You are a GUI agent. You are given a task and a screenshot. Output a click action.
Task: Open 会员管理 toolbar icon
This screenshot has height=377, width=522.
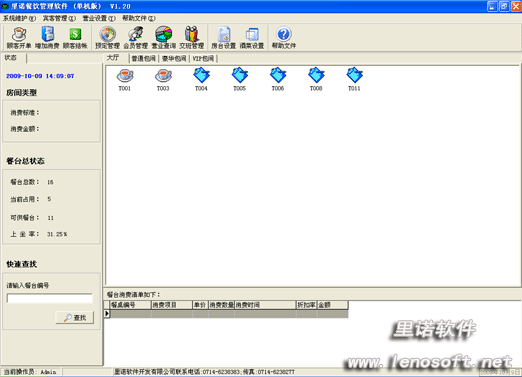135,38
